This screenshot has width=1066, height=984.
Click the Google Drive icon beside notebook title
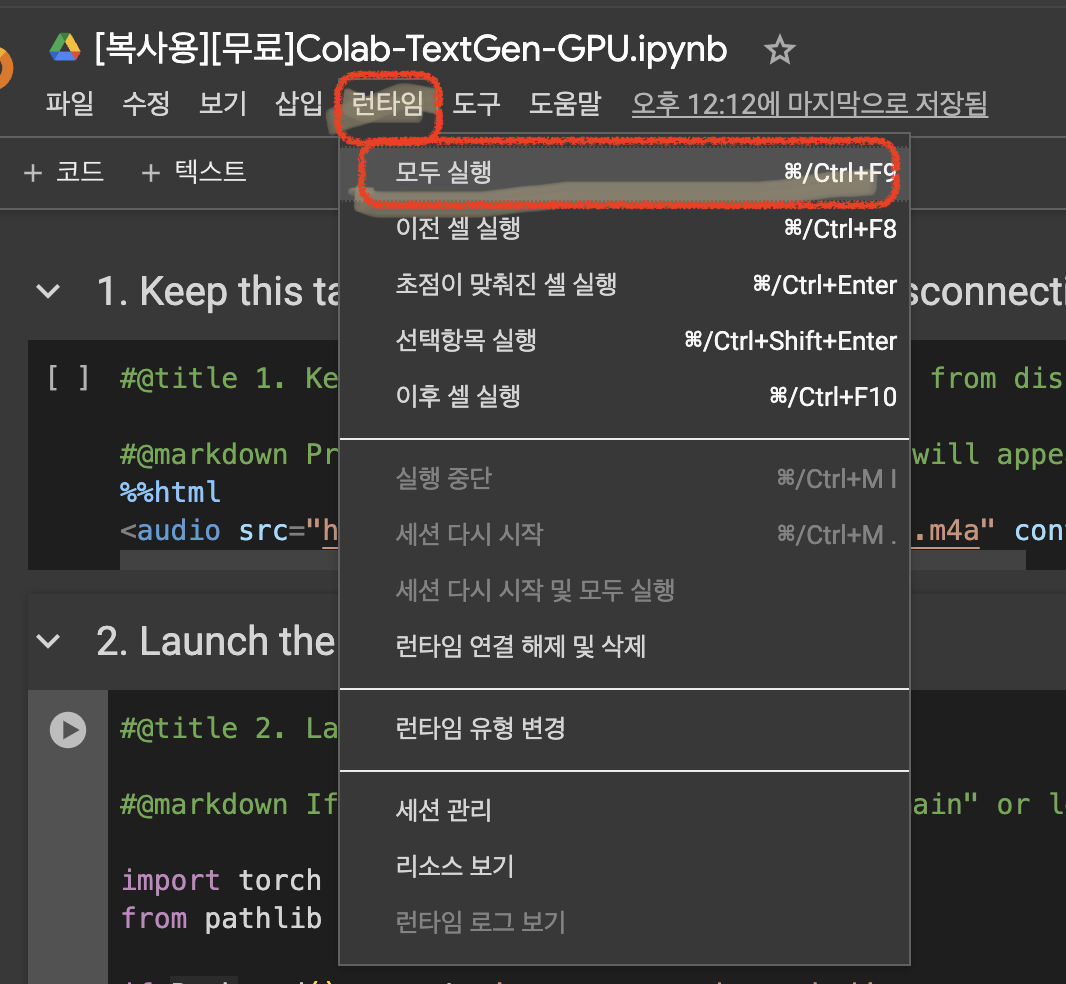[x=65, y=48]
